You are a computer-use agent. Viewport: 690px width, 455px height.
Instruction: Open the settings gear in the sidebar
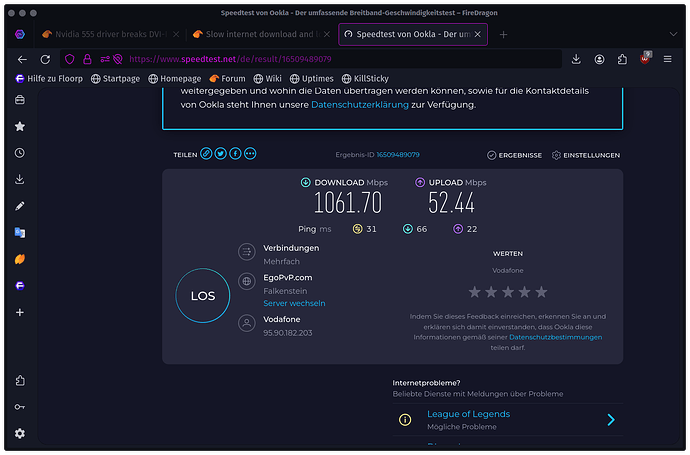20,434
